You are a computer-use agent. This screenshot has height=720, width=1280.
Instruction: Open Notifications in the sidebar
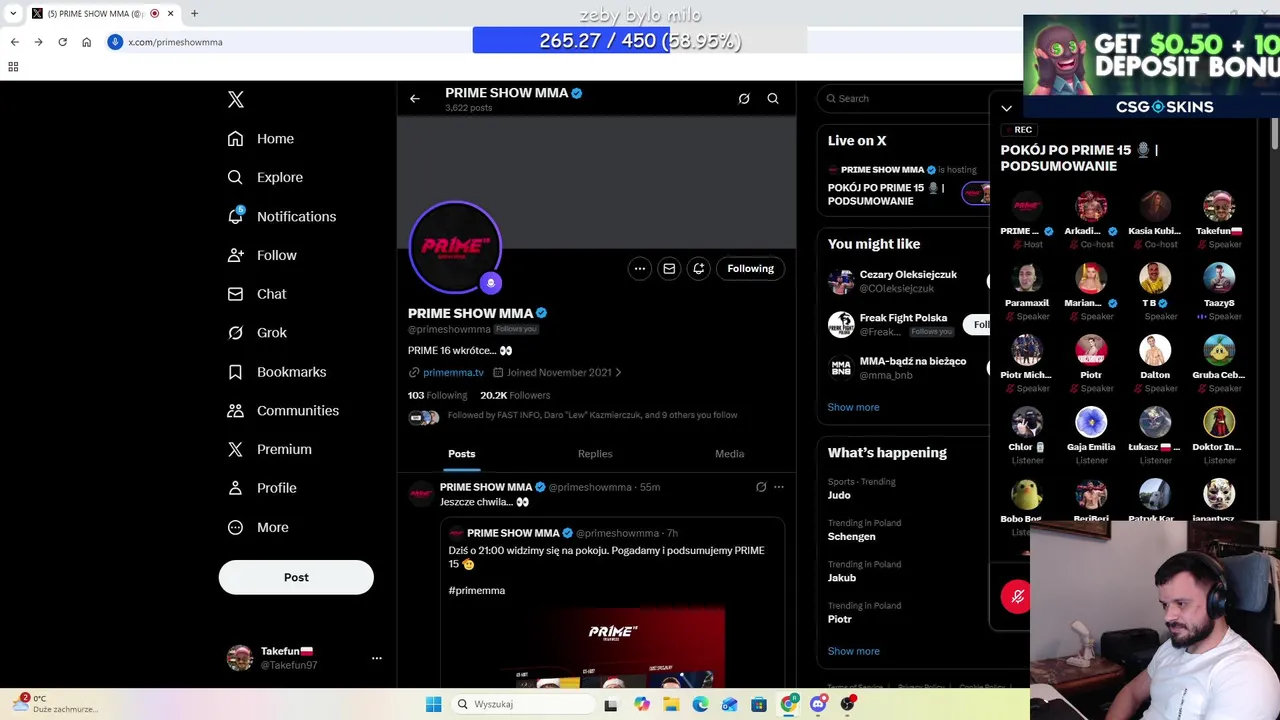pos(282,216)
